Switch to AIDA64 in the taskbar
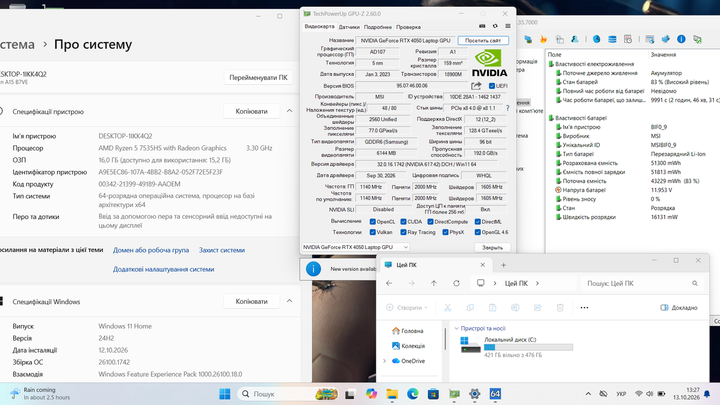Image resolution: width=720 pixels, height=405 pixels. point(495,394)
